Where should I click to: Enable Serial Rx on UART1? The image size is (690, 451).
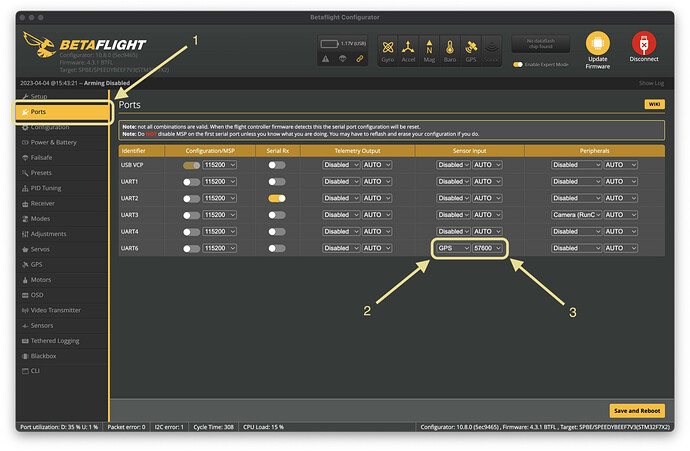[x=277, y=182]
